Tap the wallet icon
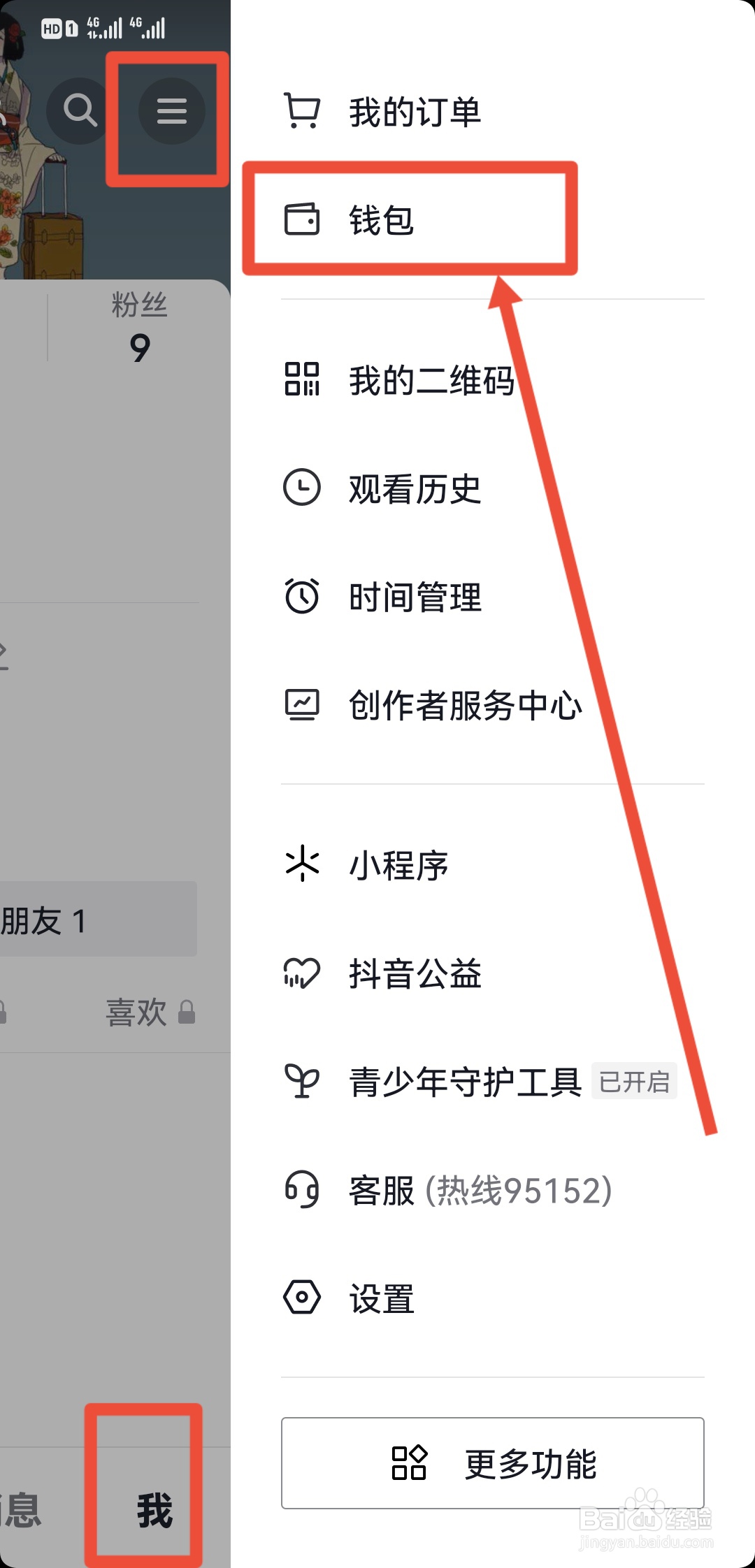The width and height of the screenshot is (755, 1568). coord(302,219)
